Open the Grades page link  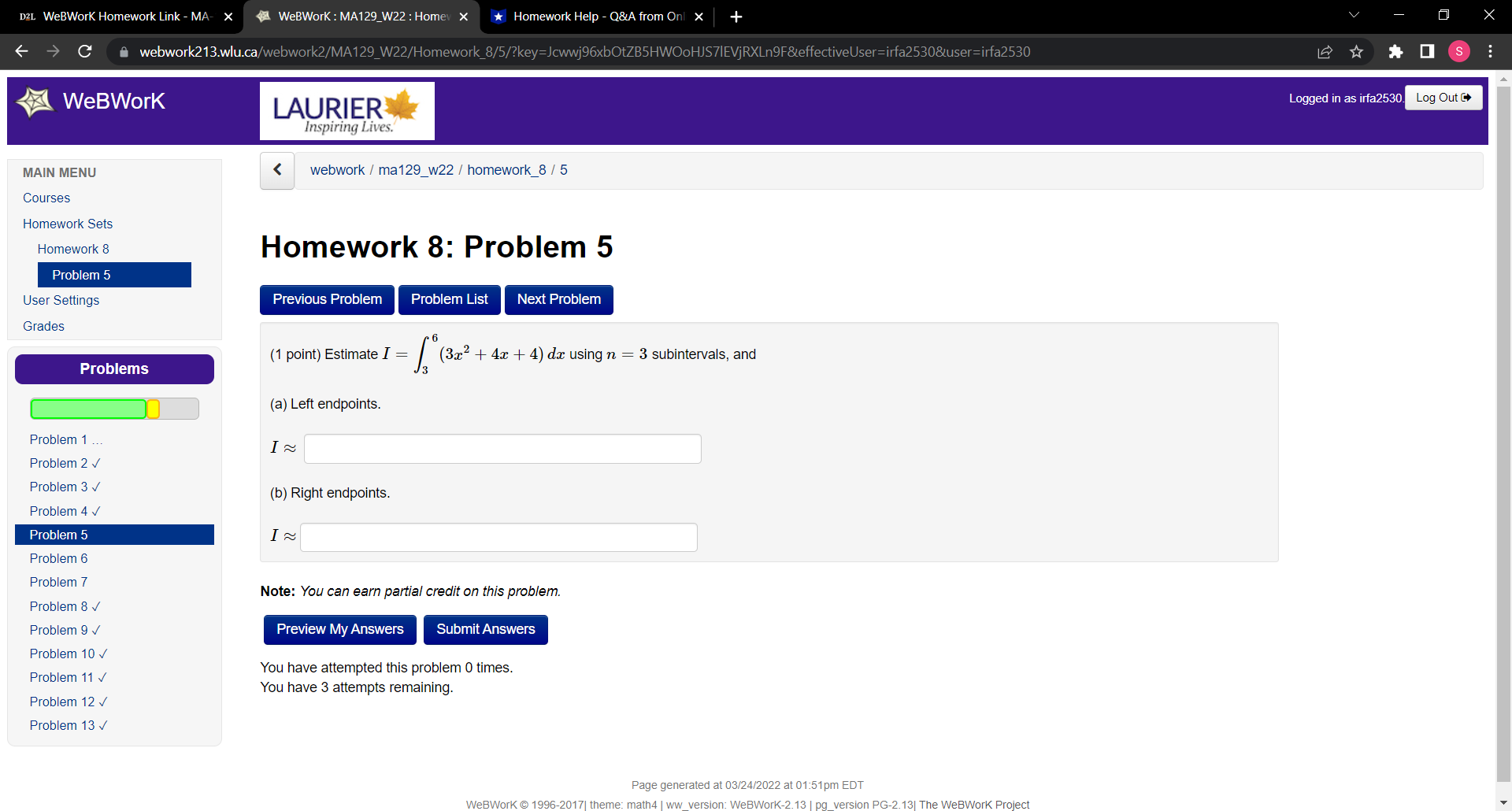click(43, 326)
